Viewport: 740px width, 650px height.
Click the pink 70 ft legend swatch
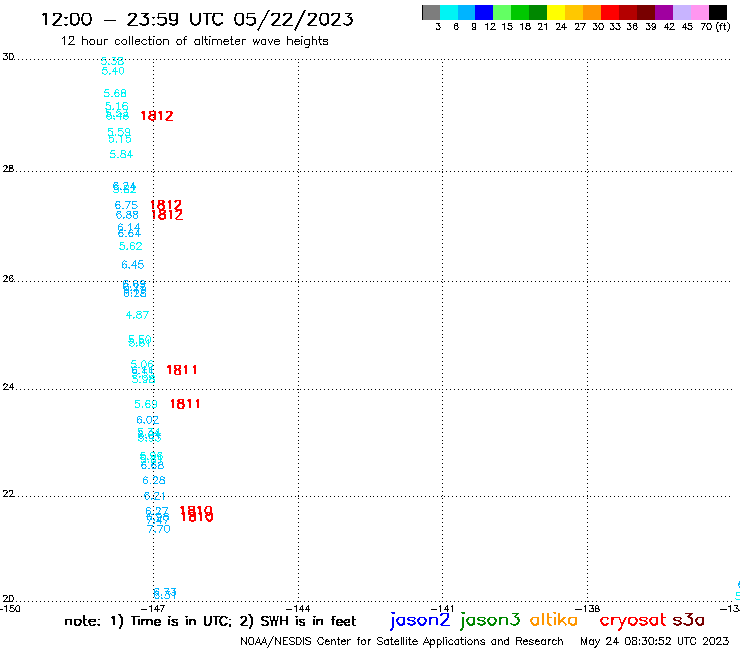[699, 12]
